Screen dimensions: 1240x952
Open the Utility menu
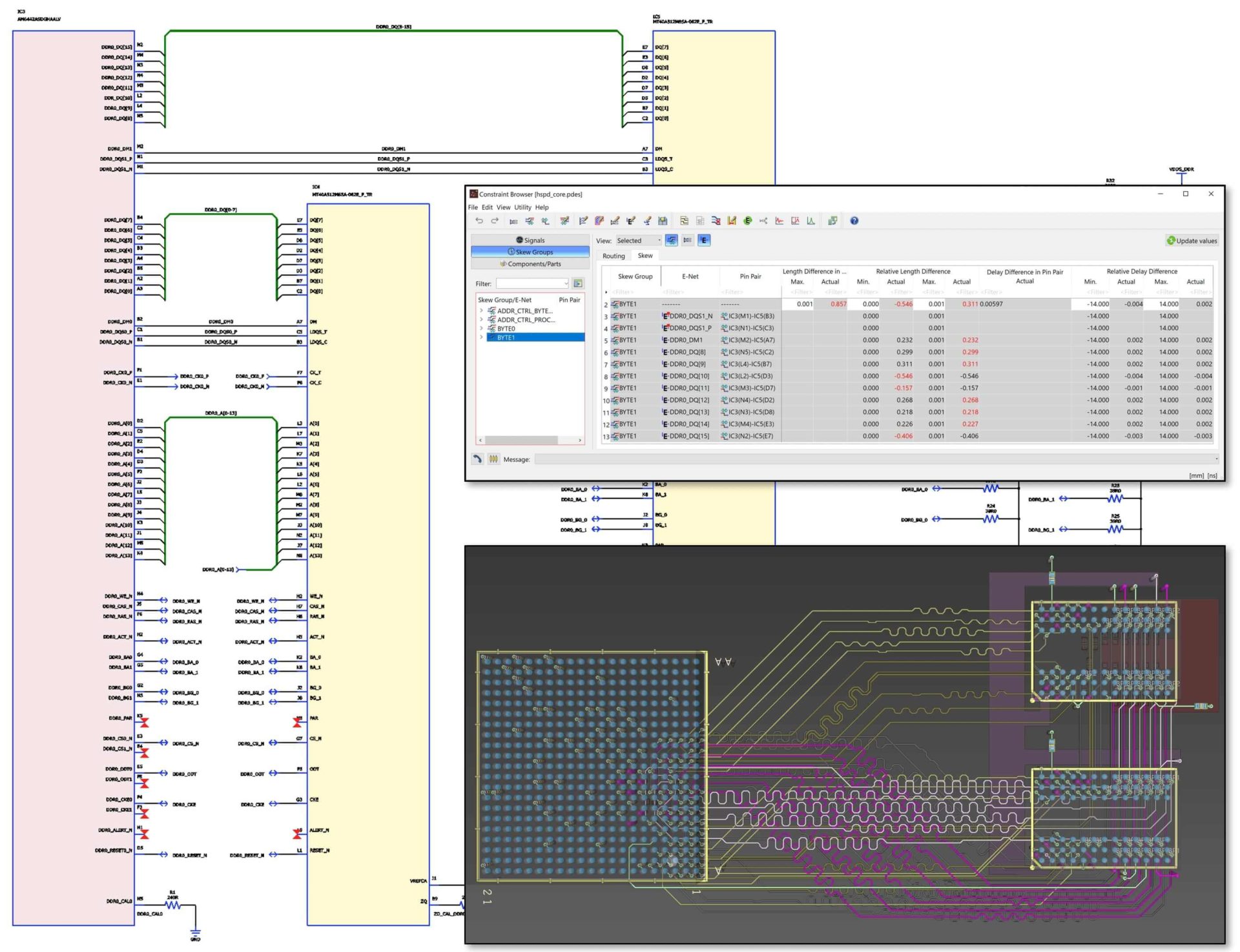(x=522, y=207)
